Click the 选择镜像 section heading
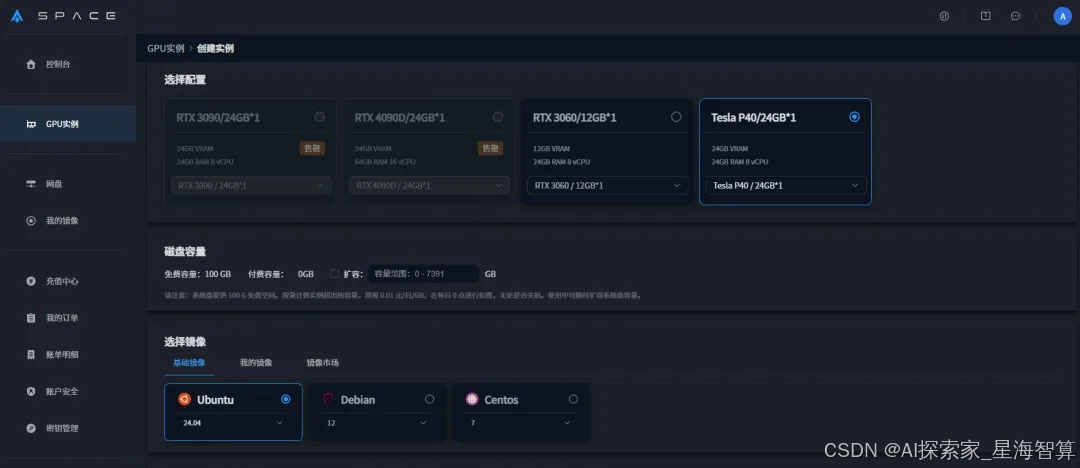Viewport: 1080px width, 468px height. (x=185, y=341)
